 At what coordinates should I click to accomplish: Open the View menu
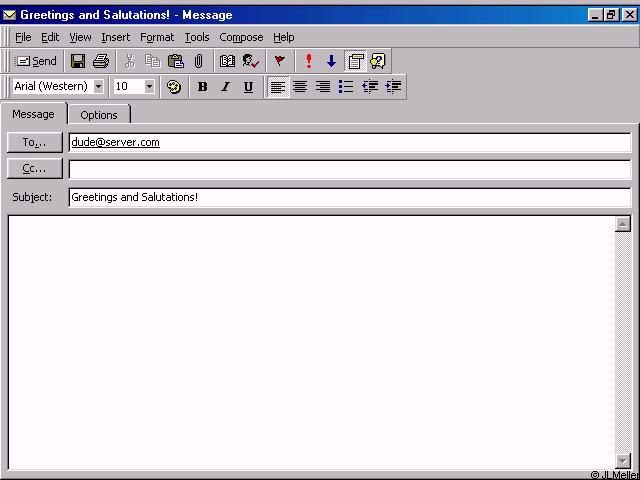point(80,38)
